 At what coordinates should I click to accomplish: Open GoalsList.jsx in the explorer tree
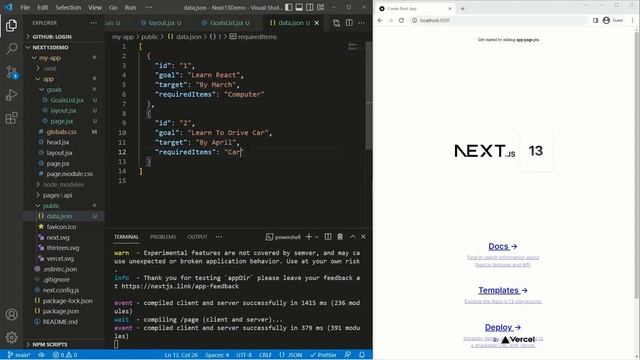(67, 100)
